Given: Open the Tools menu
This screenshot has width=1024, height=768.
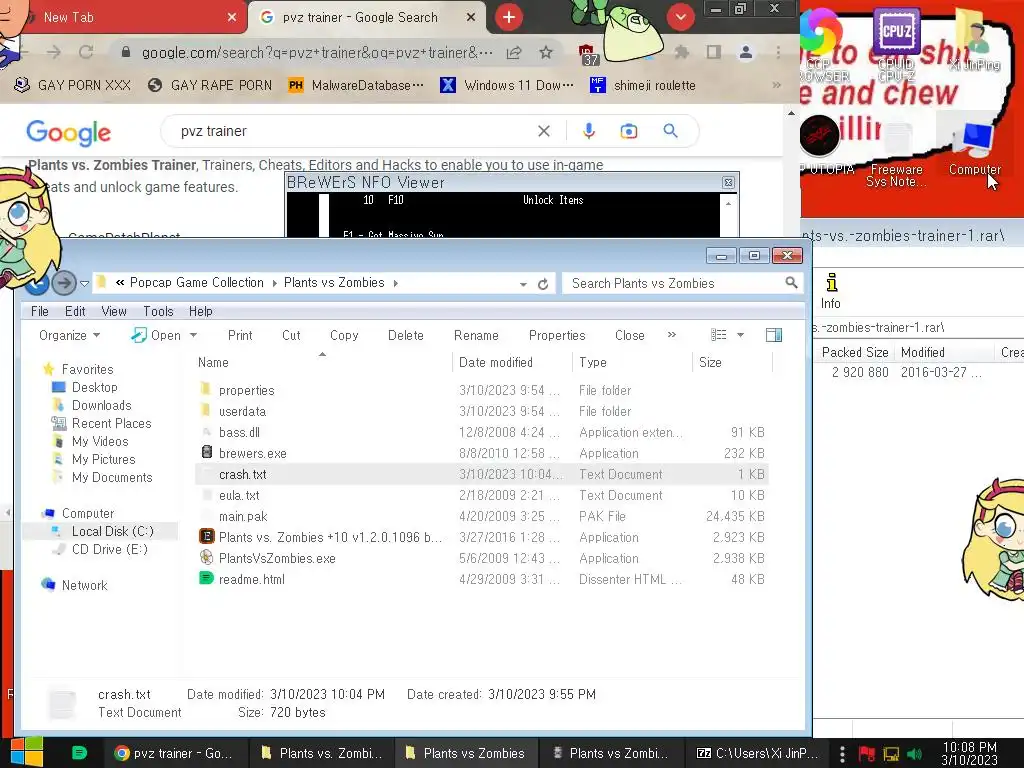Looking at the screenshot, I should (158, 312).
